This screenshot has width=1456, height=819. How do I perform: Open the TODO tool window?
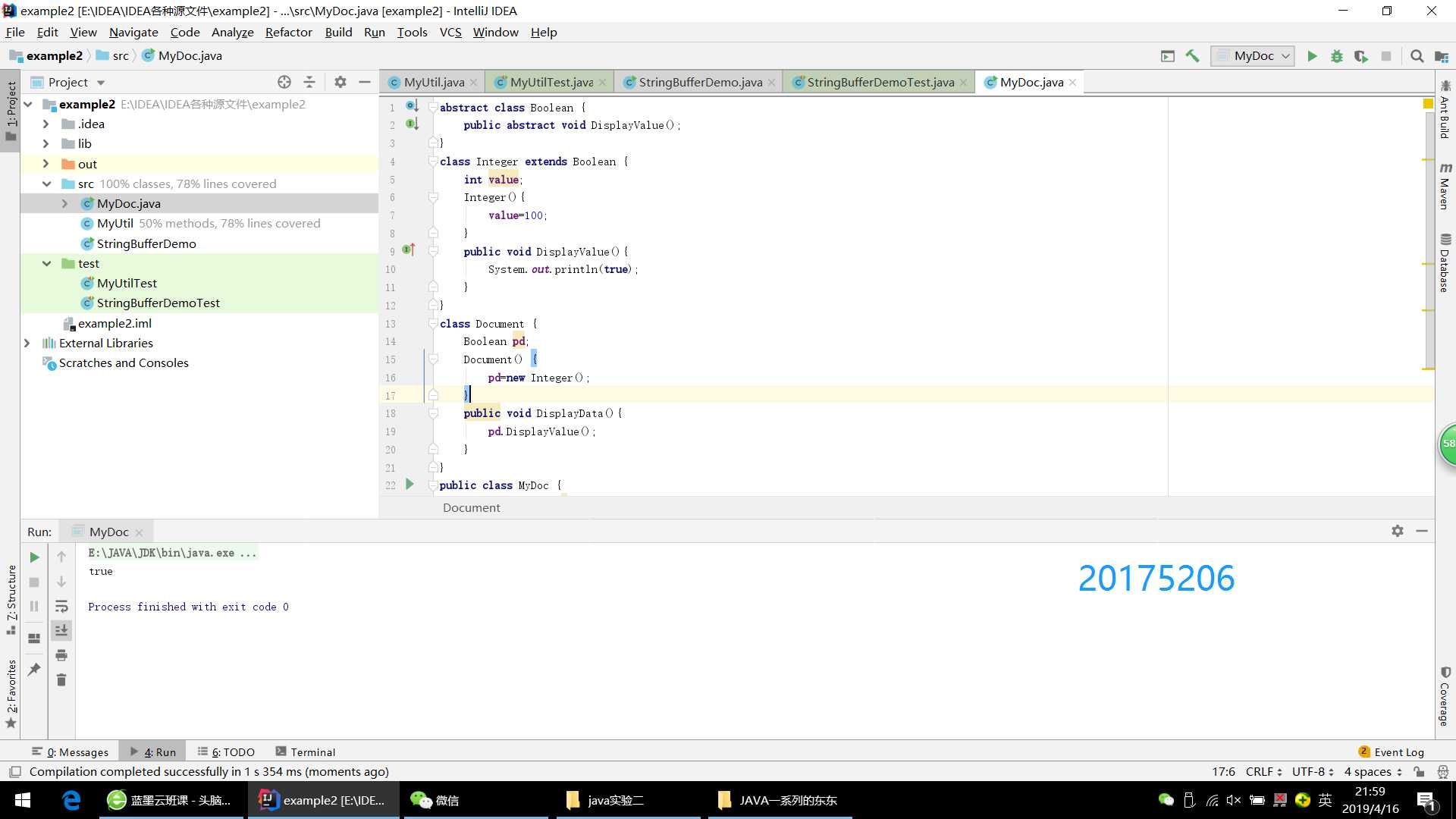[x=226, y=752]
